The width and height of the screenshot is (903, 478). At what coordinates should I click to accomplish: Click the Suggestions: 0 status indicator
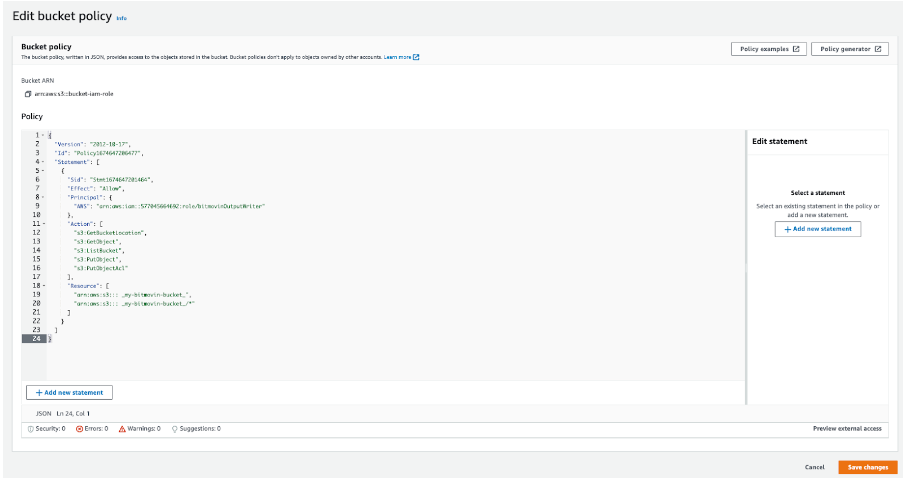click(196, 429)
